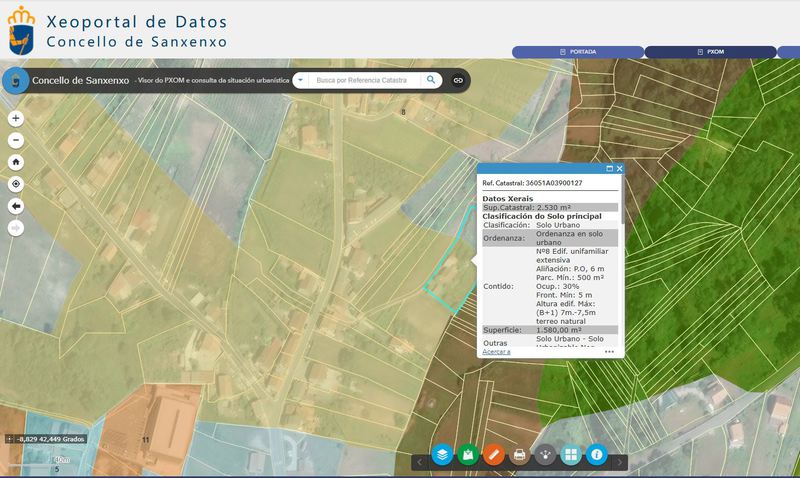
Task: Switch to the PXOM tab
Action: click(710, 51)
